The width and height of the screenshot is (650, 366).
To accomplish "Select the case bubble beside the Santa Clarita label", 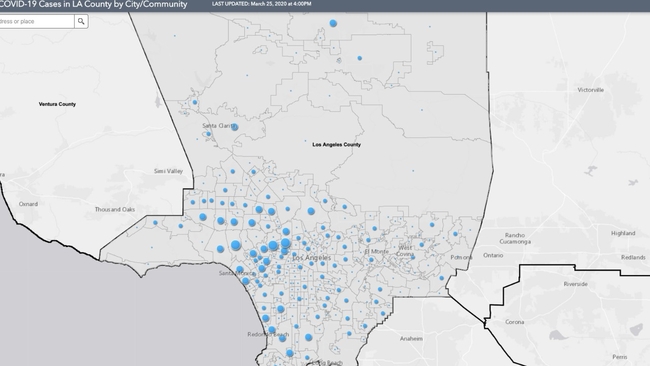I will 235,127.
